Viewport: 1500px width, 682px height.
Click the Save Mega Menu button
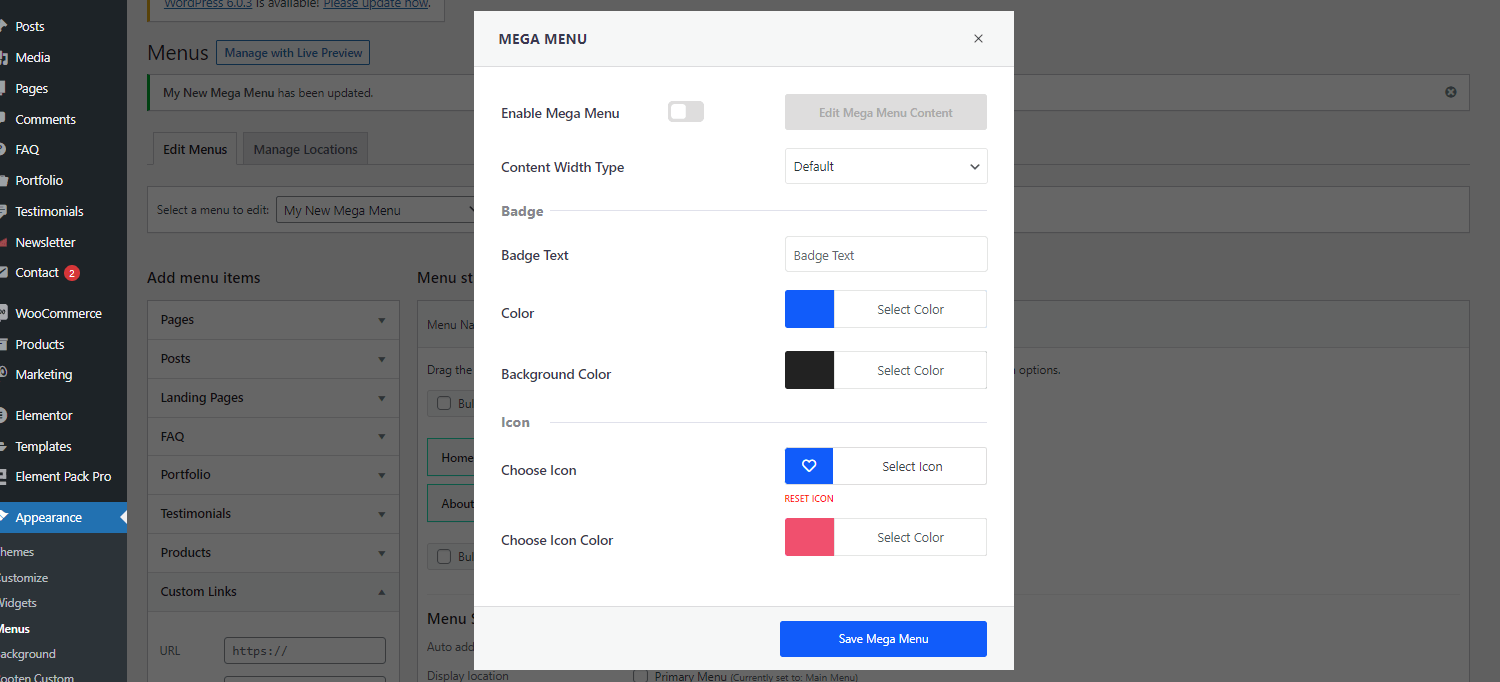[883, 639]
